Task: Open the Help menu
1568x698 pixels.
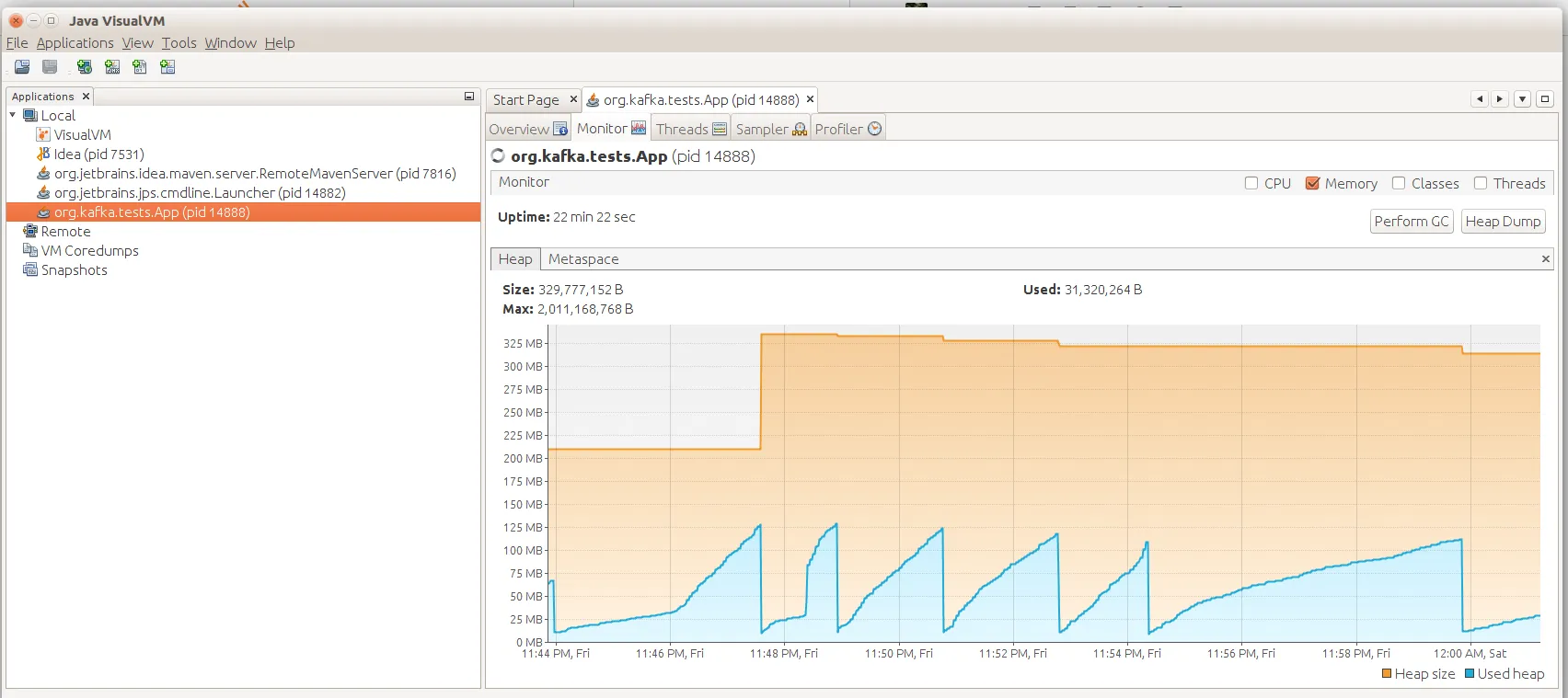Action: tap(280, 43)
